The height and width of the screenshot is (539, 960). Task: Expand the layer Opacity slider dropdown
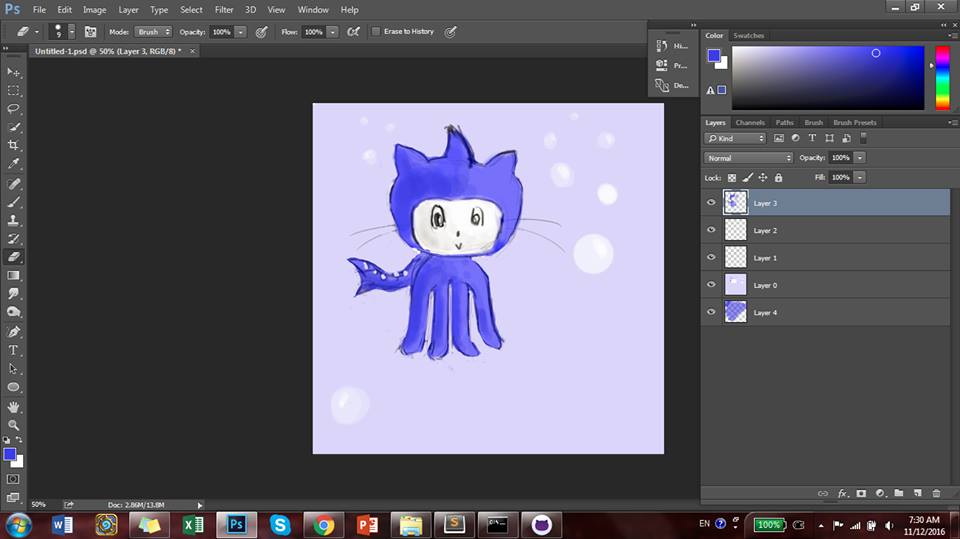860,158
